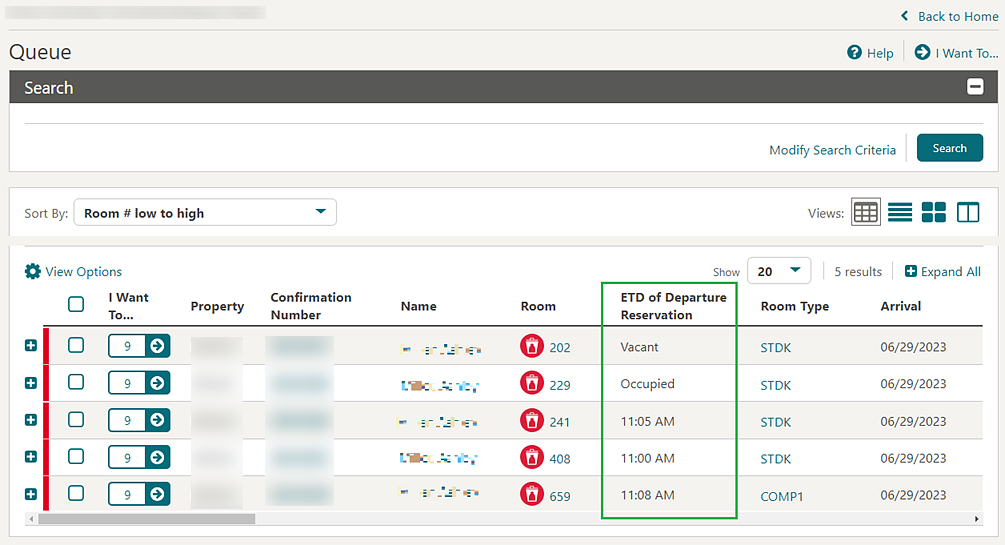Open I Want To arrow for room 229 row
This screenshot has width=1005, height=545.
158,383
